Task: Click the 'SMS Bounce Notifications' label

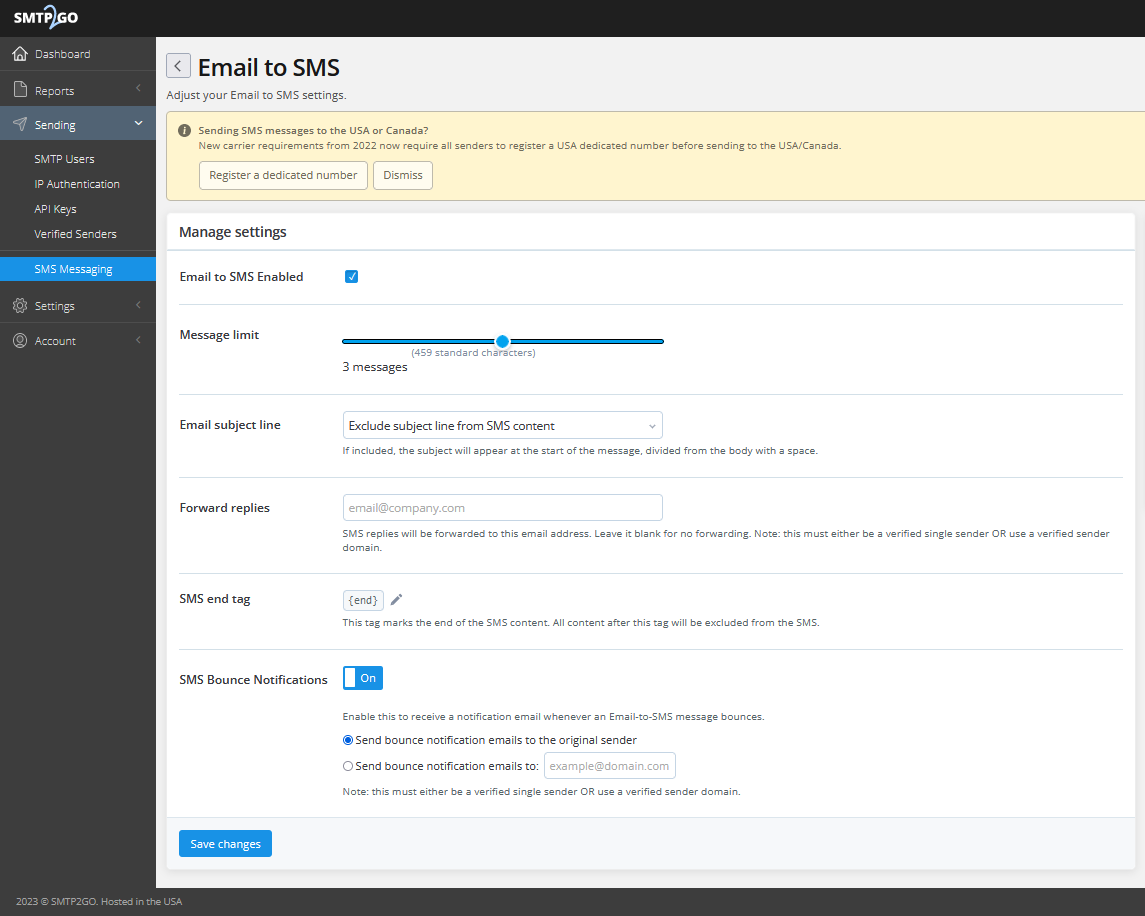Action: coord(253,679)
